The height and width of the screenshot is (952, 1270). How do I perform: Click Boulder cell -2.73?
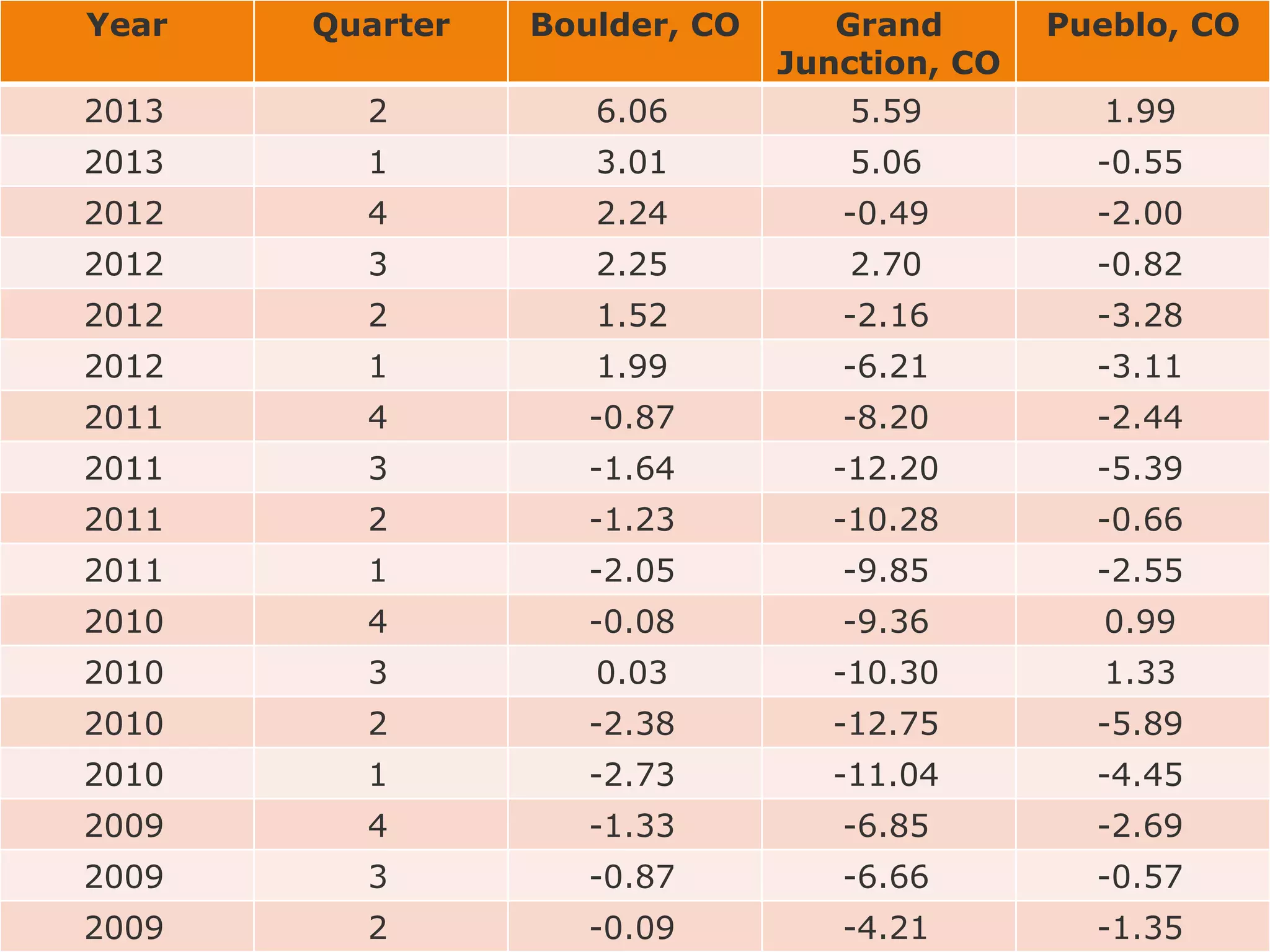[x=632, y=775]
